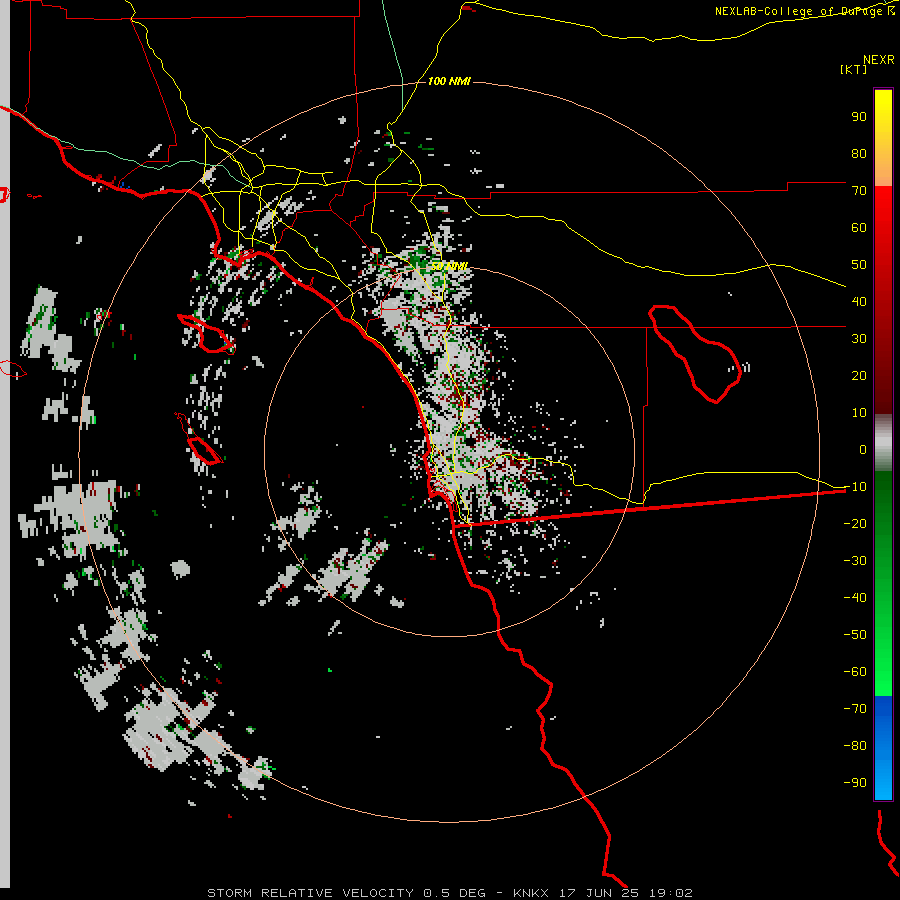Select the 30 knot scale label
This screenshot has height=900, width=900.
pos(859,339)
